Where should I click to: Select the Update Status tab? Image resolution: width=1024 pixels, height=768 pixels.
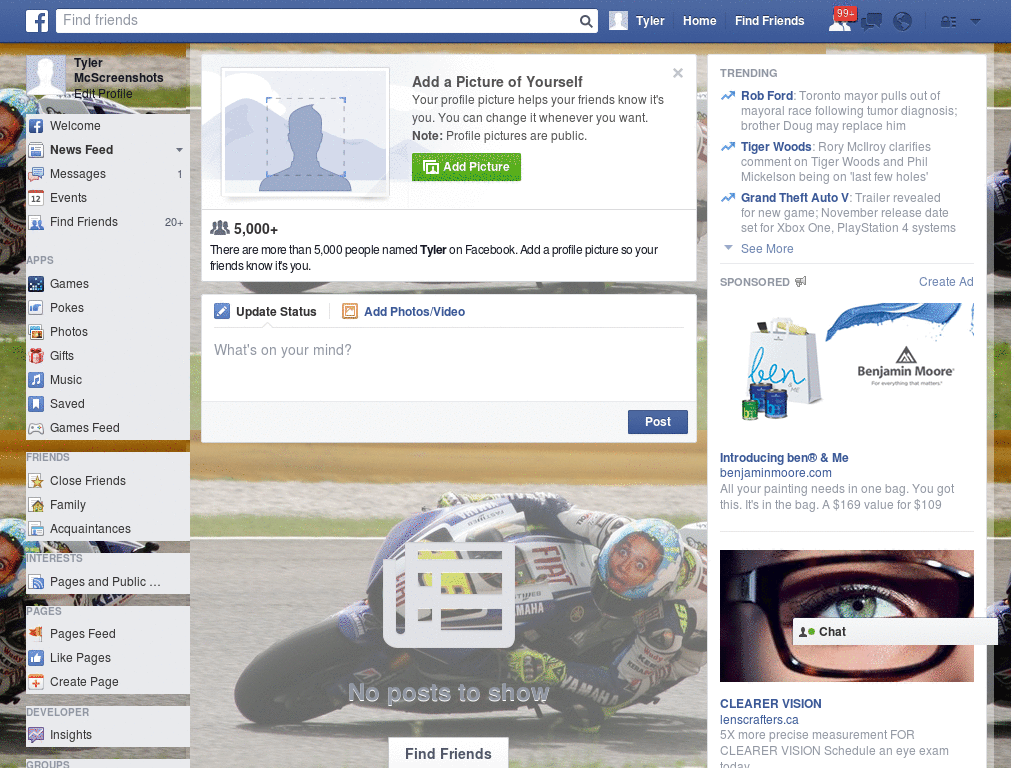click(265, 312)
